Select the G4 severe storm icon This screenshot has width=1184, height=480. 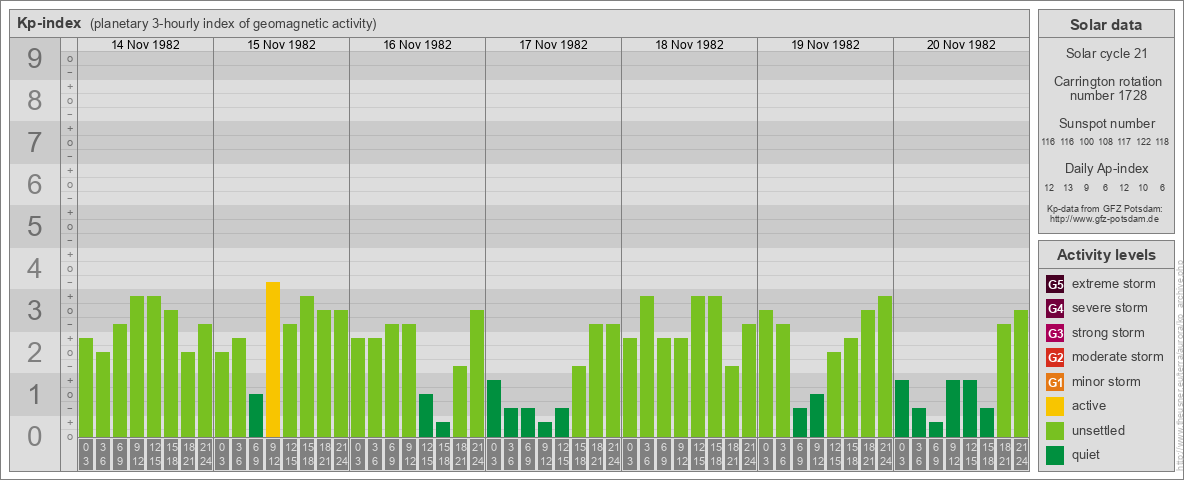(1055, 308)
